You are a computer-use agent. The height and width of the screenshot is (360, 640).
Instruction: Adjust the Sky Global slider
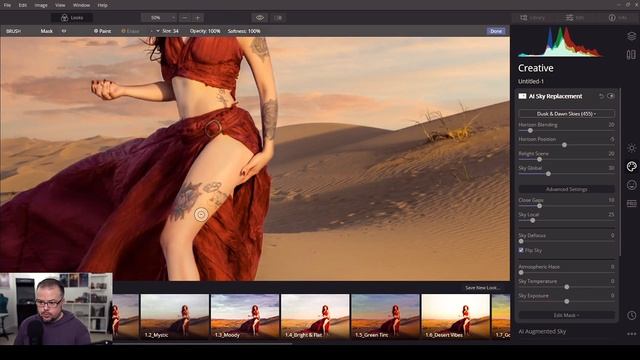(x=566, y=174)
